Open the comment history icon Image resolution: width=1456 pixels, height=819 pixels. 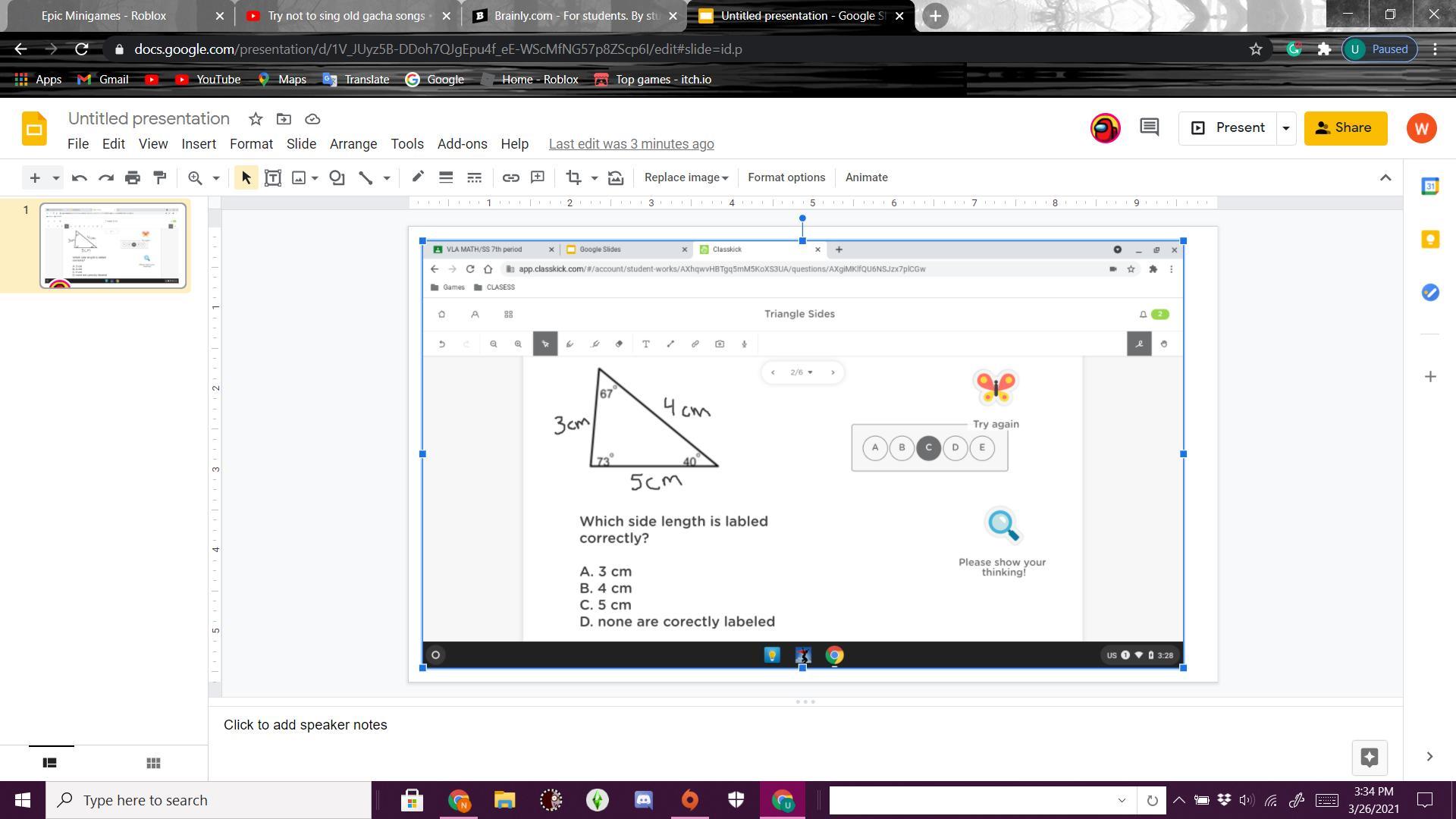pos(1149,127)
